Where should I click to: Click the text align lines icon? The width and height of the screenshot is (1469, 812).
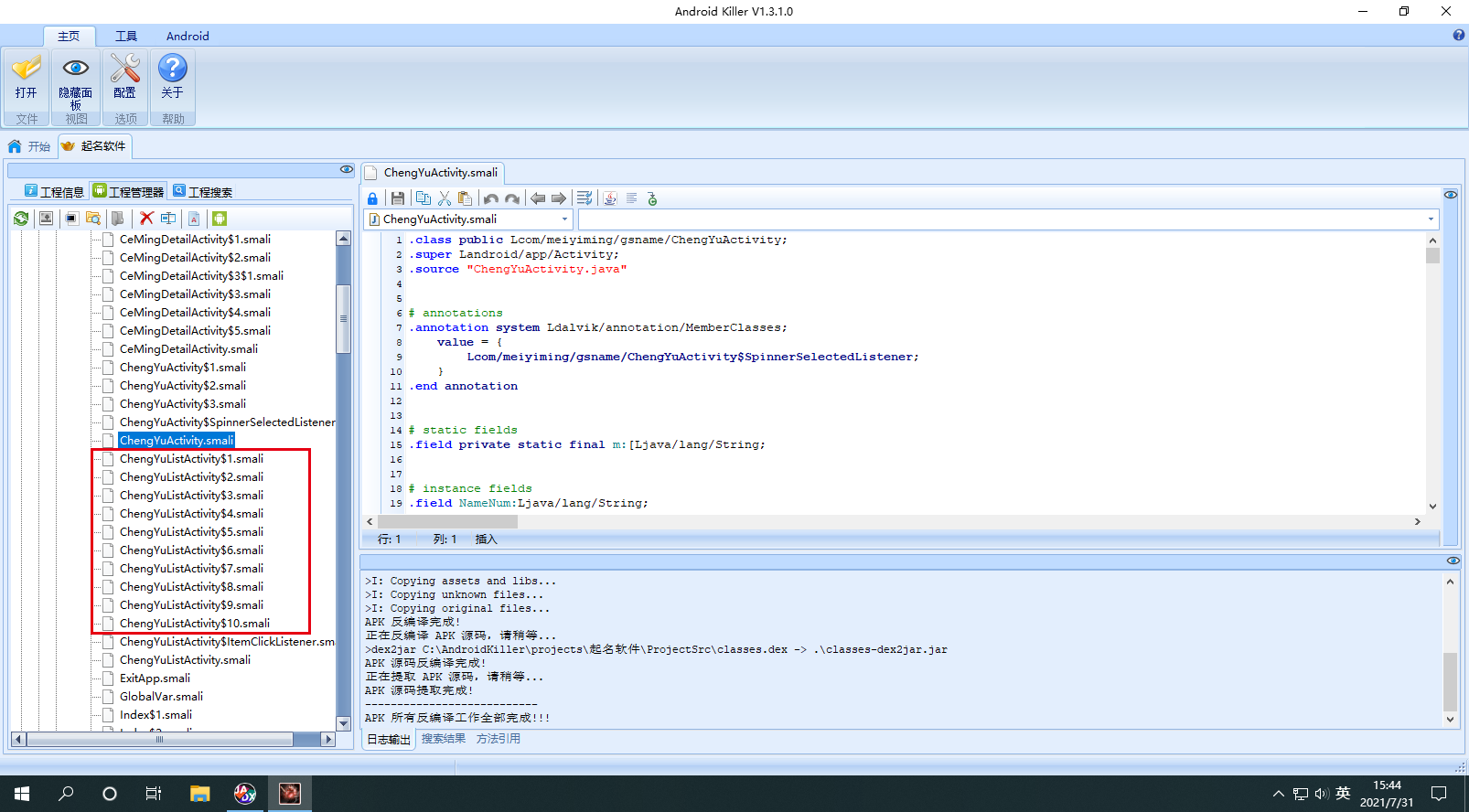tap(631, 198)
